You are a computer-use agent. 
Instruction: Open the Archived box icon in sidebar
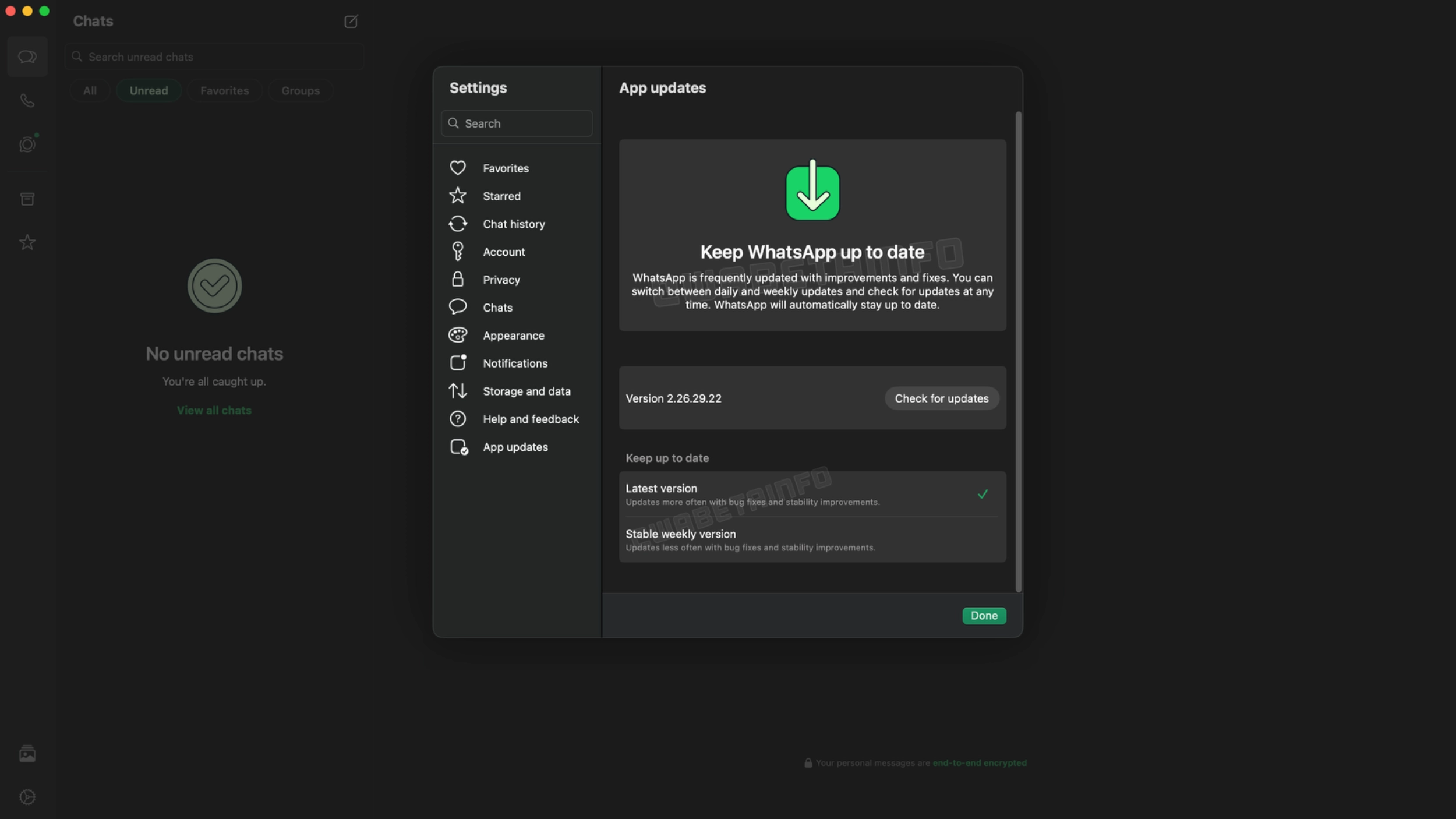(x=27, y=199)
